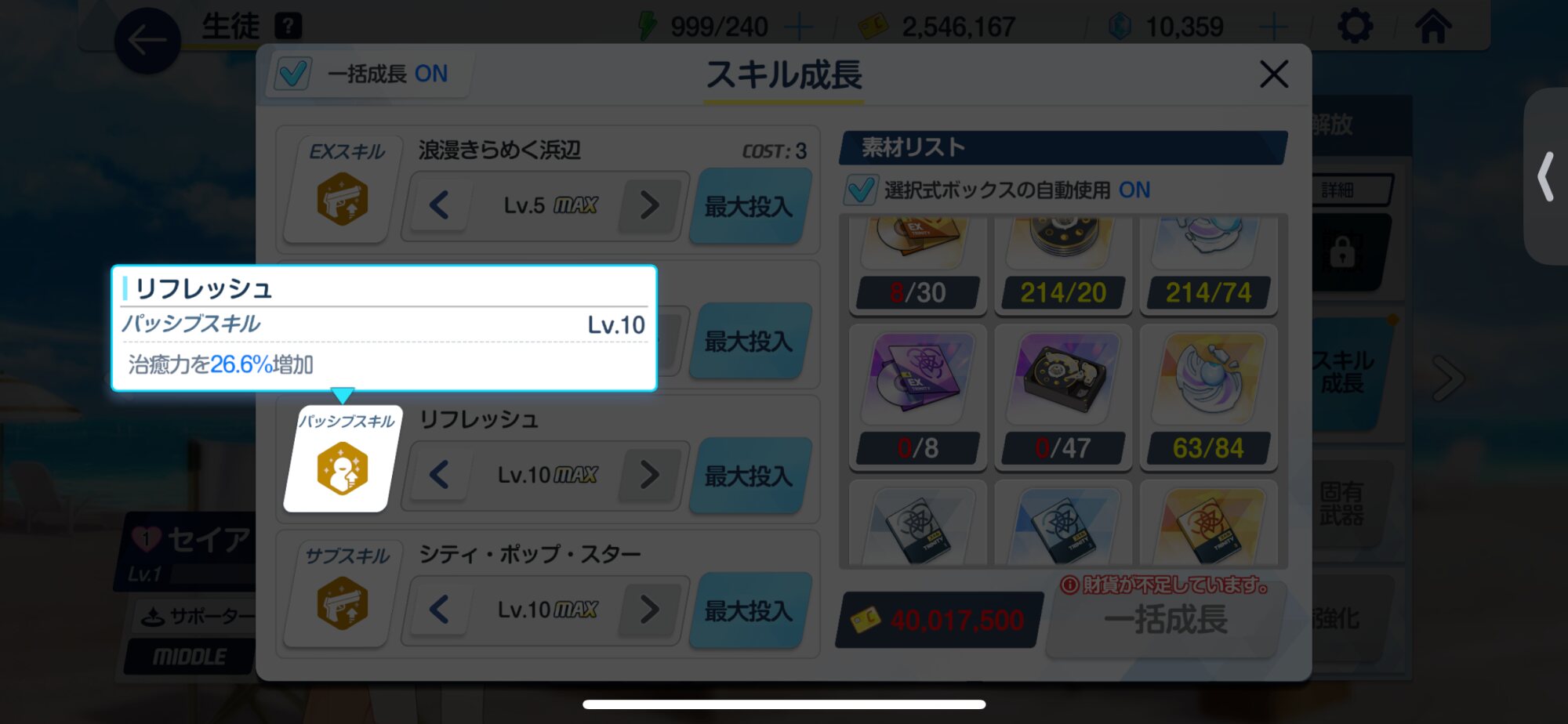Viewport: 1568px width, 724px height.
Task: Click 最大投入 for the EX skill
Action: (750, 206)
